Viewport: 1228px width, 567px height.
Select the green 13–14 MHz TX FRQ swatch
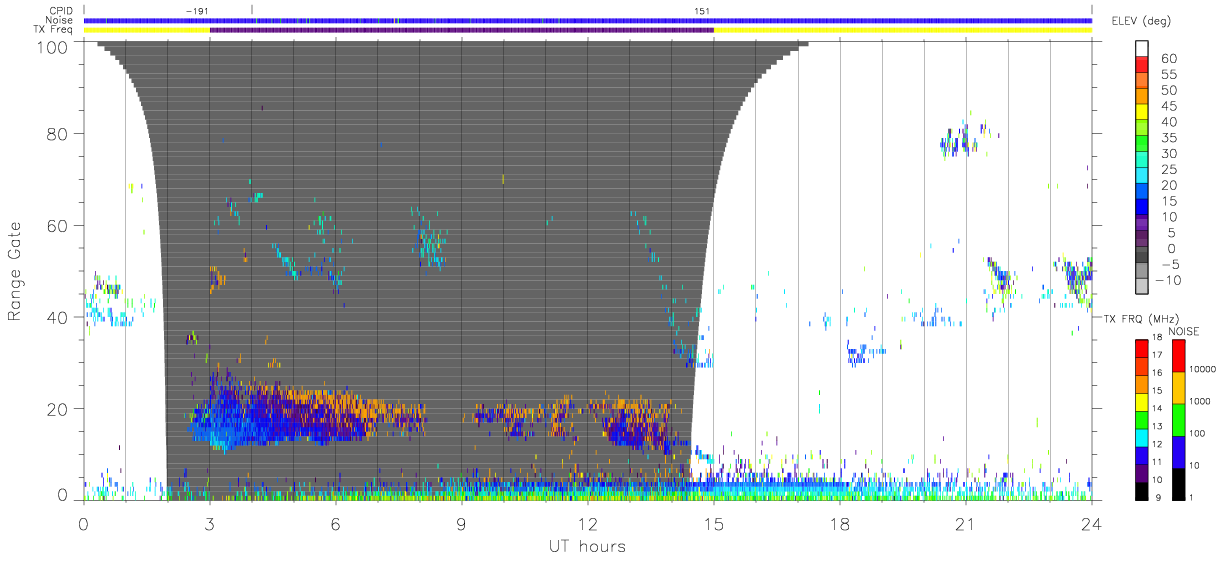pyautogui.click(x=1142, y=420)
